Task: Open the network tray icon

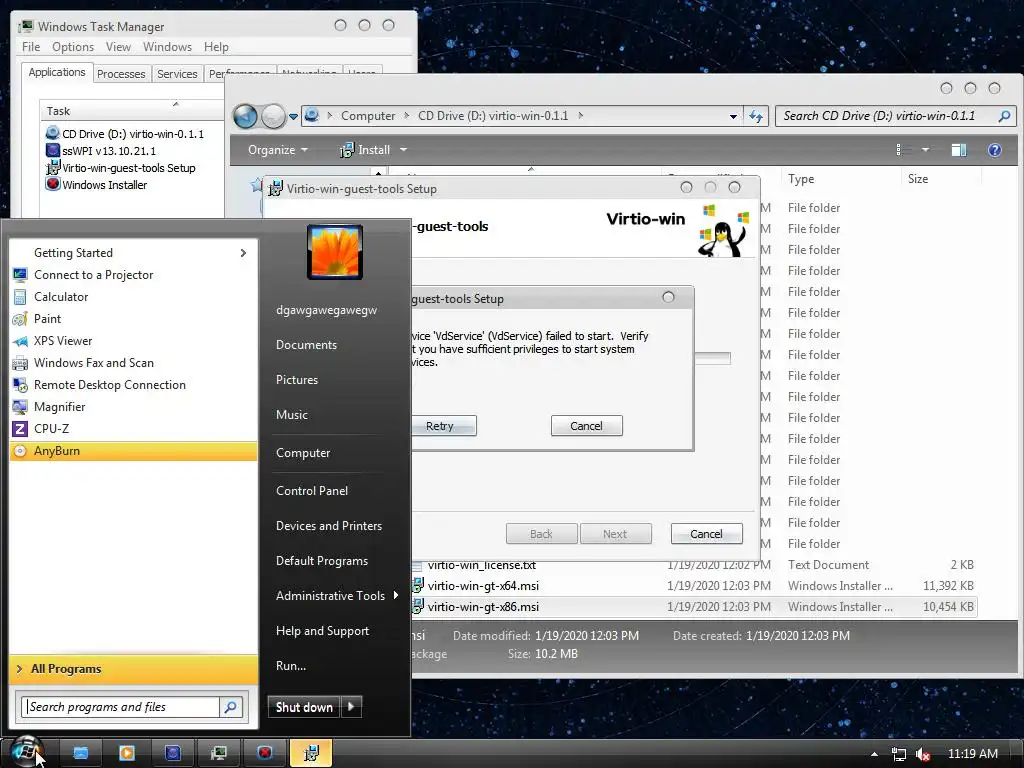Action: 899,754
